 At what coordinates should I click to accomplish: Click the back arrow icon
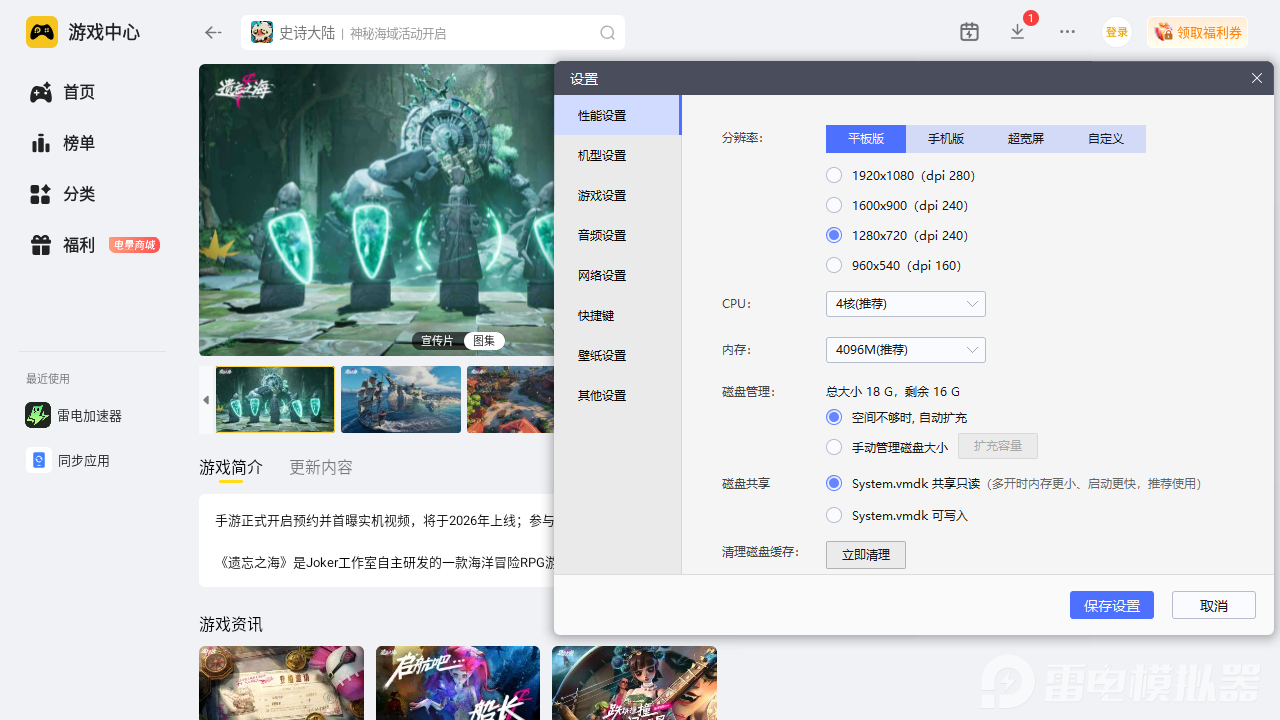tap(213, 33)
